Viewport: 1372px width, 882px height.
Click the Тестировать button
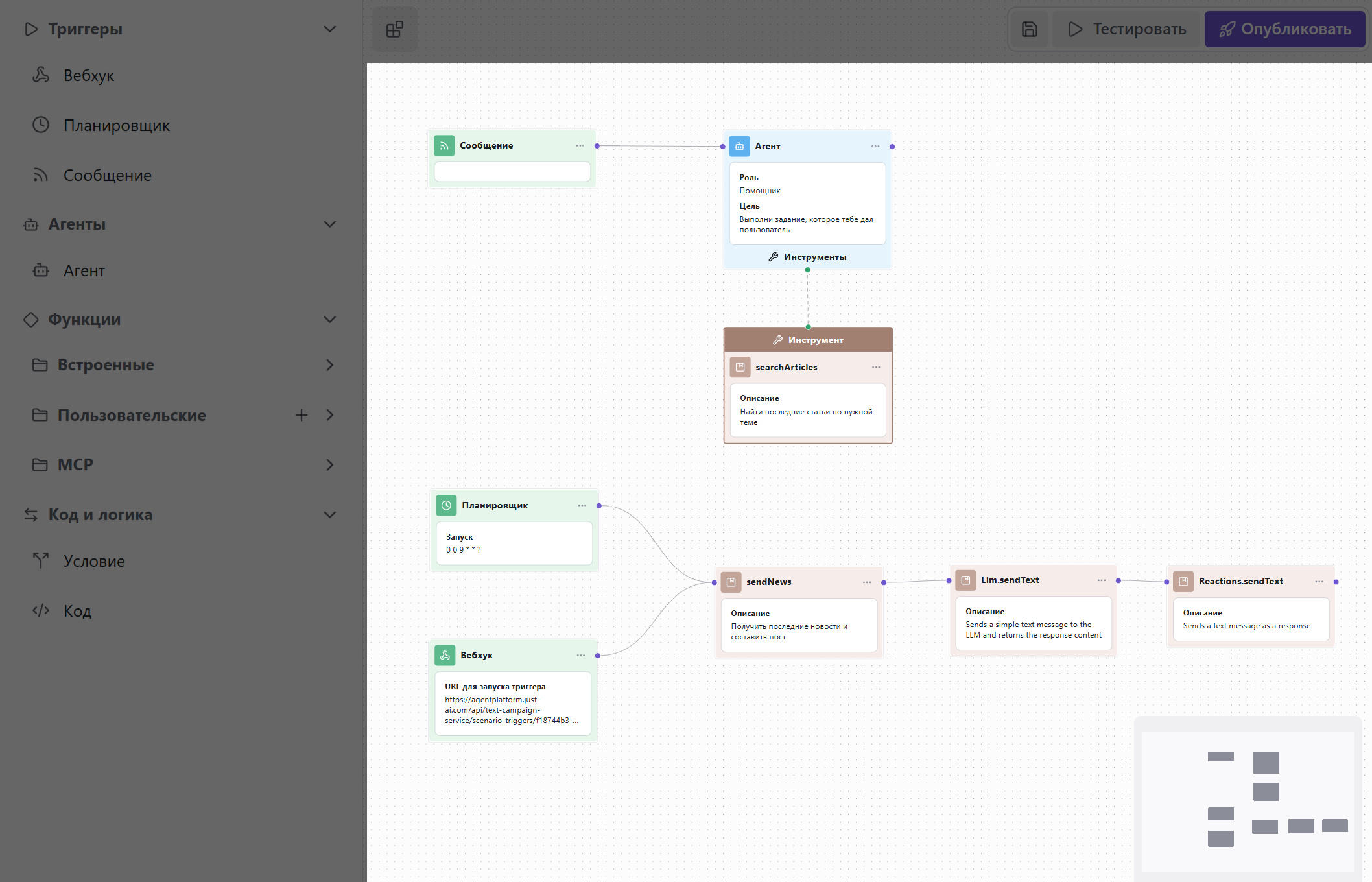[x=1127, y=29]
